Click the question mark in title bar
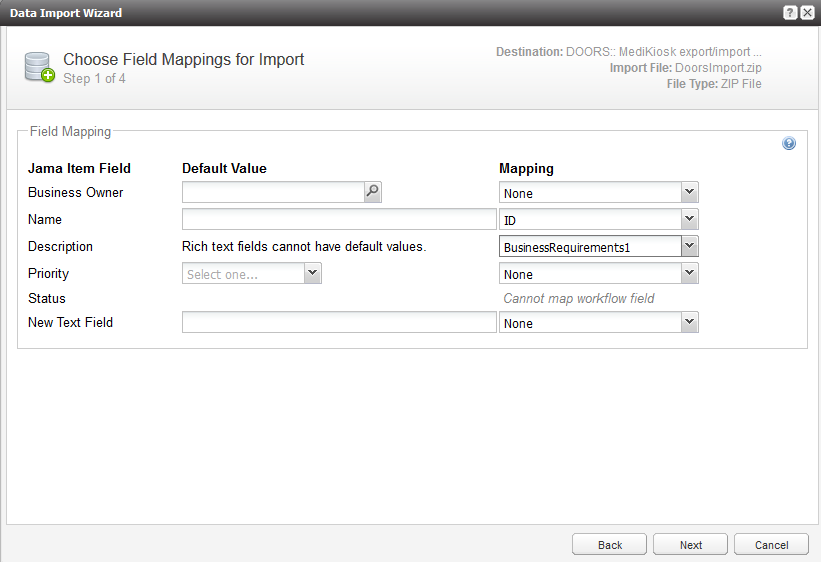 pos(790,13)
